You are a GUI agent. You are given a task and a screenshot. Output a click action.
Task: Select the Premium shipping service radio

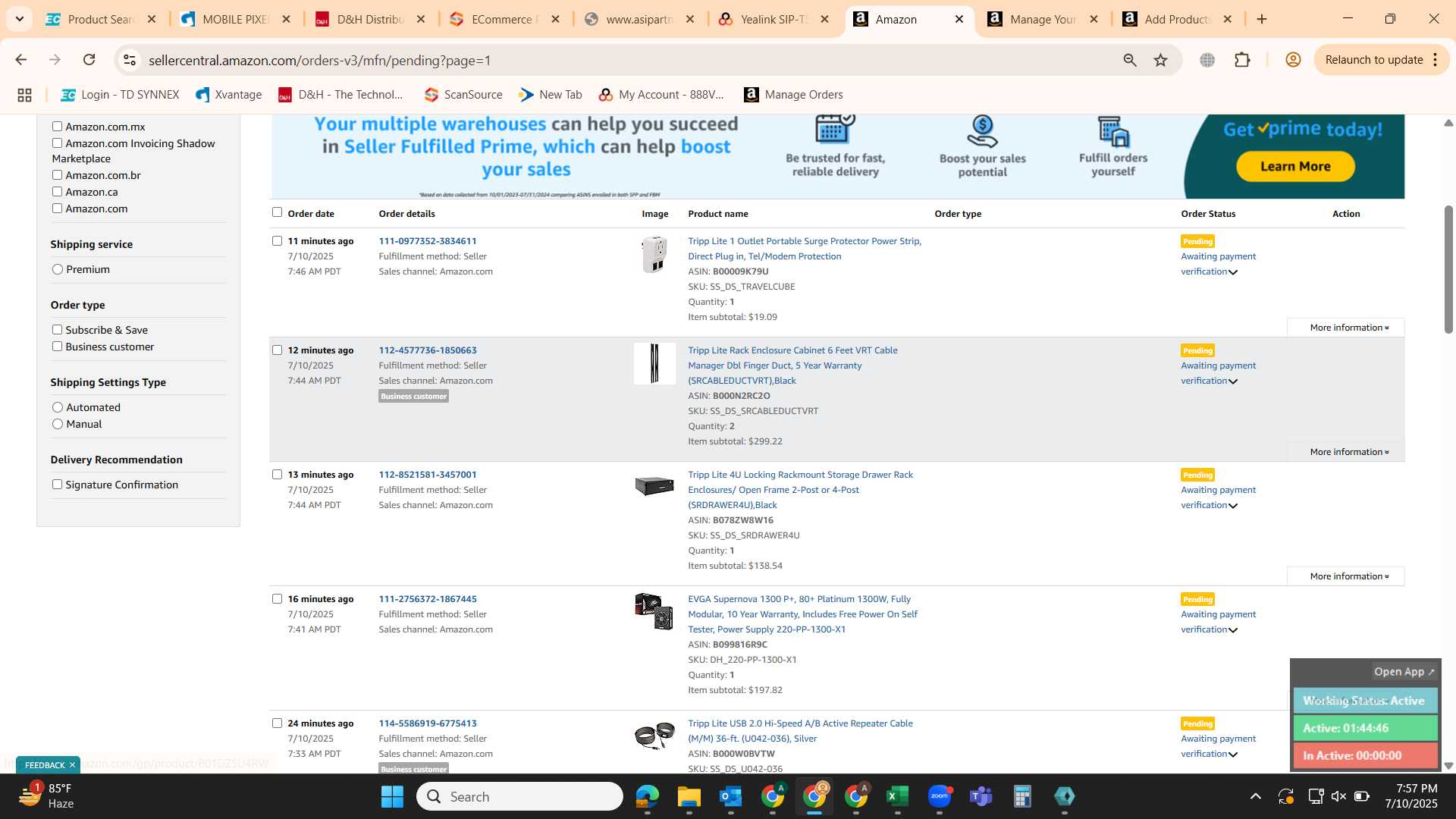pyautogui.click(x=58, y=269)
